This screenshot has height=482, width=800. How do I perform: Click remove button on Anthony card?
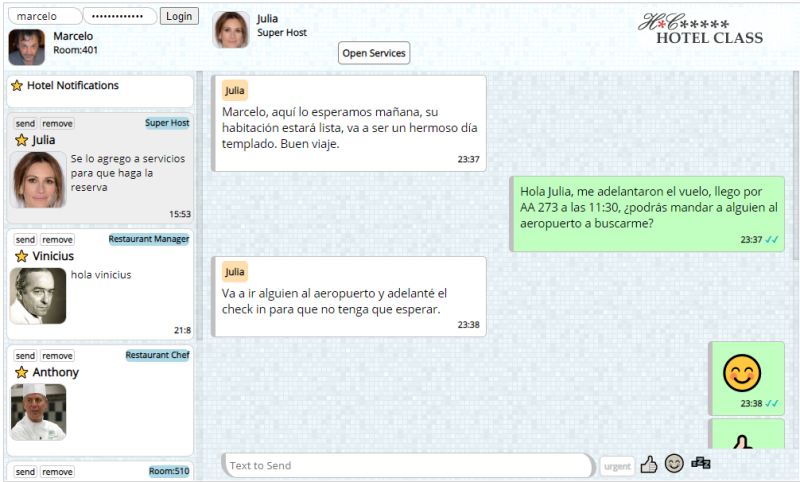click(x=57, y=356)
